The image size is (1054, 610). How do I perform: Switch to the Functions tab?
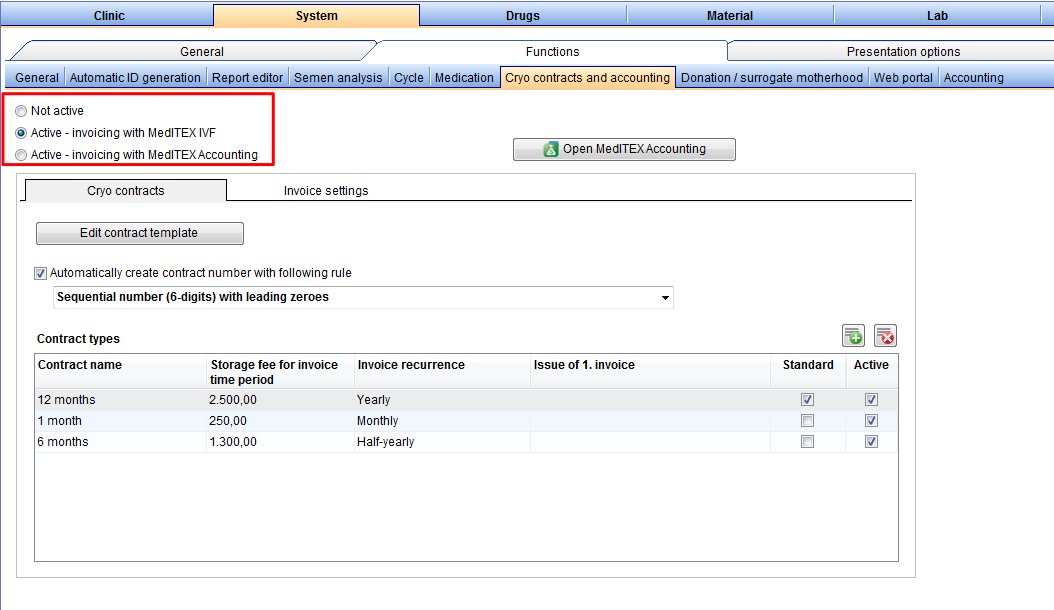click(x=553, y=52)
